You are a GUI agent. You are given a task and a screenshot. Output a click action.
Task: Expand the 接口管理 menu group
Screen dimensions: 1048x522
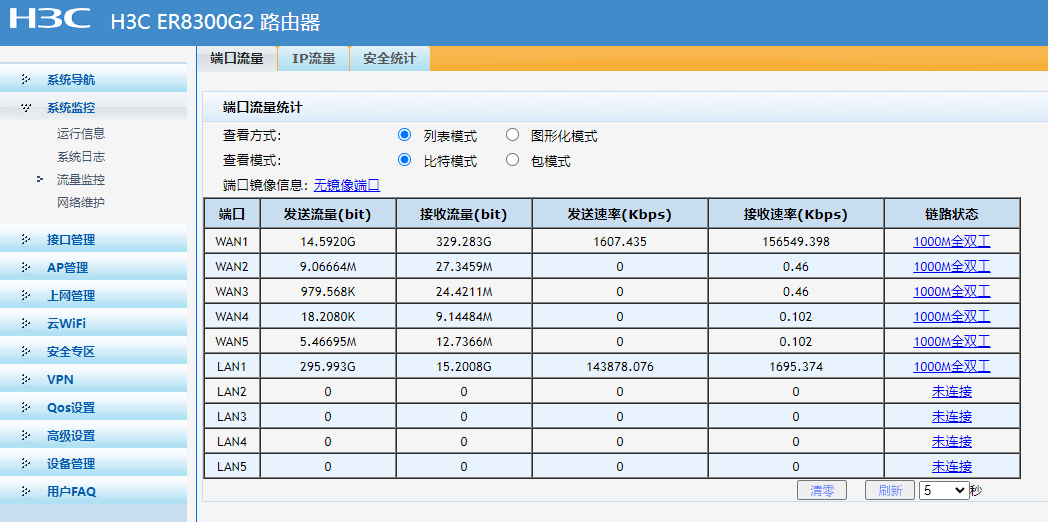pos(70,240)
